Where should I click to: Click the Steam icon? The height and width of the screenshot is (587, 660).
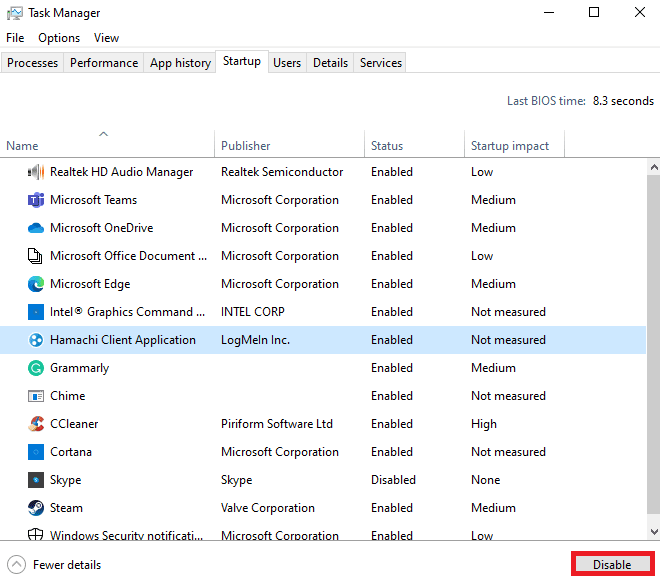pos(36,508)
